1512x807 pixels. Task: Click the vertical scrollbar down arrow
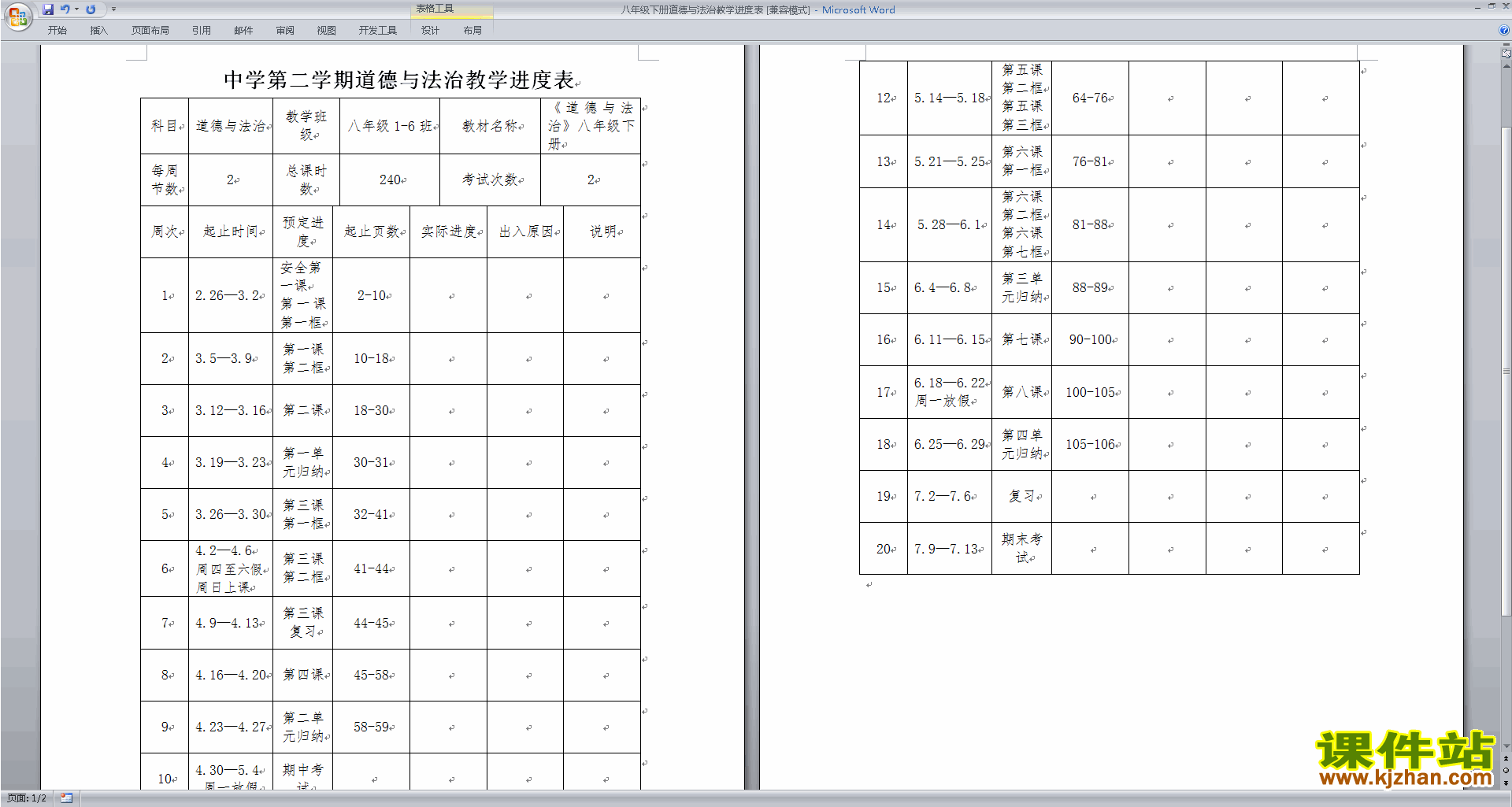pyautogui.click(x=1506, y=746)
